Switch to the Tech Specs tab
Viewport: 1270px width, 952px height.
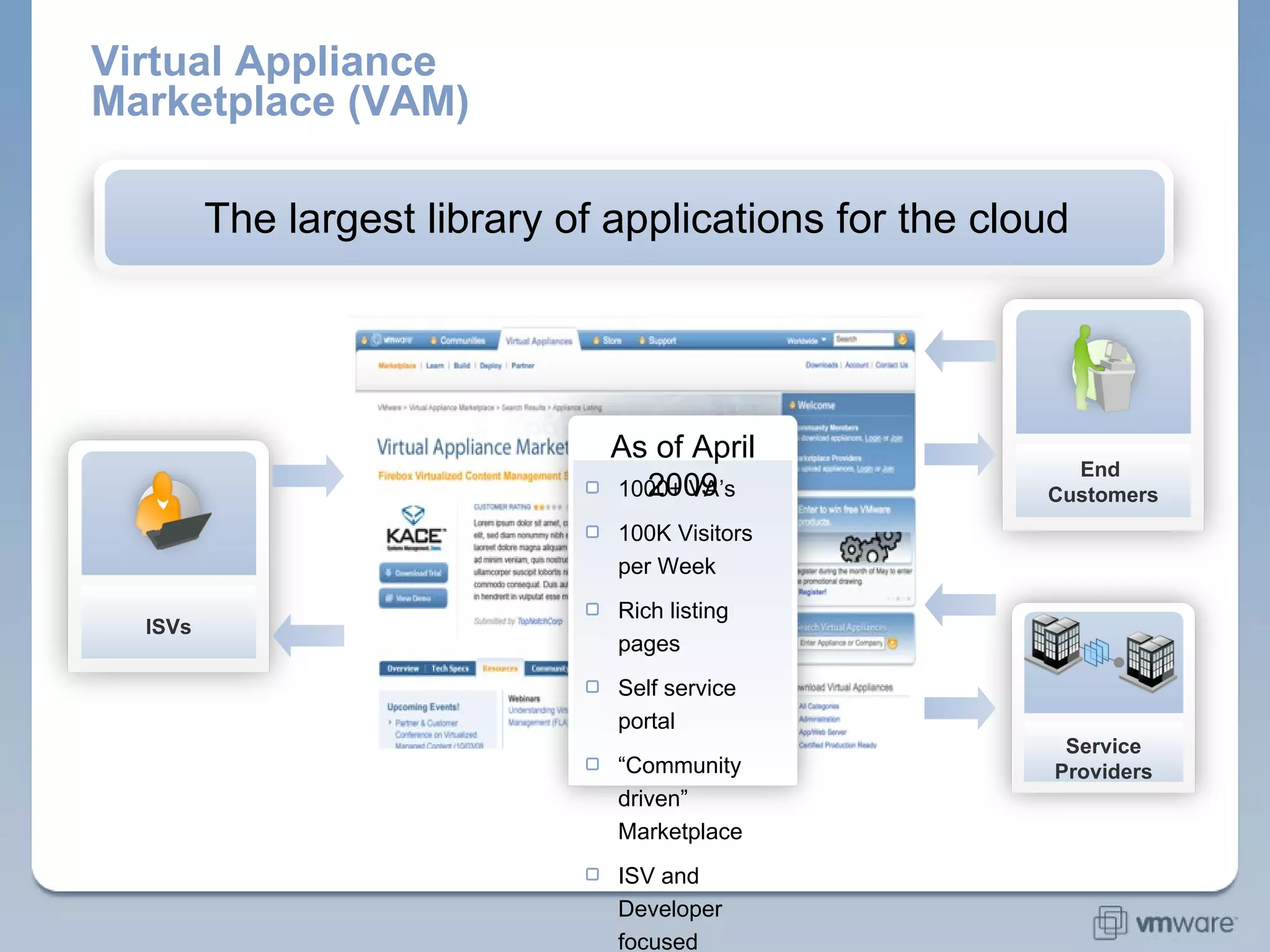450,668
